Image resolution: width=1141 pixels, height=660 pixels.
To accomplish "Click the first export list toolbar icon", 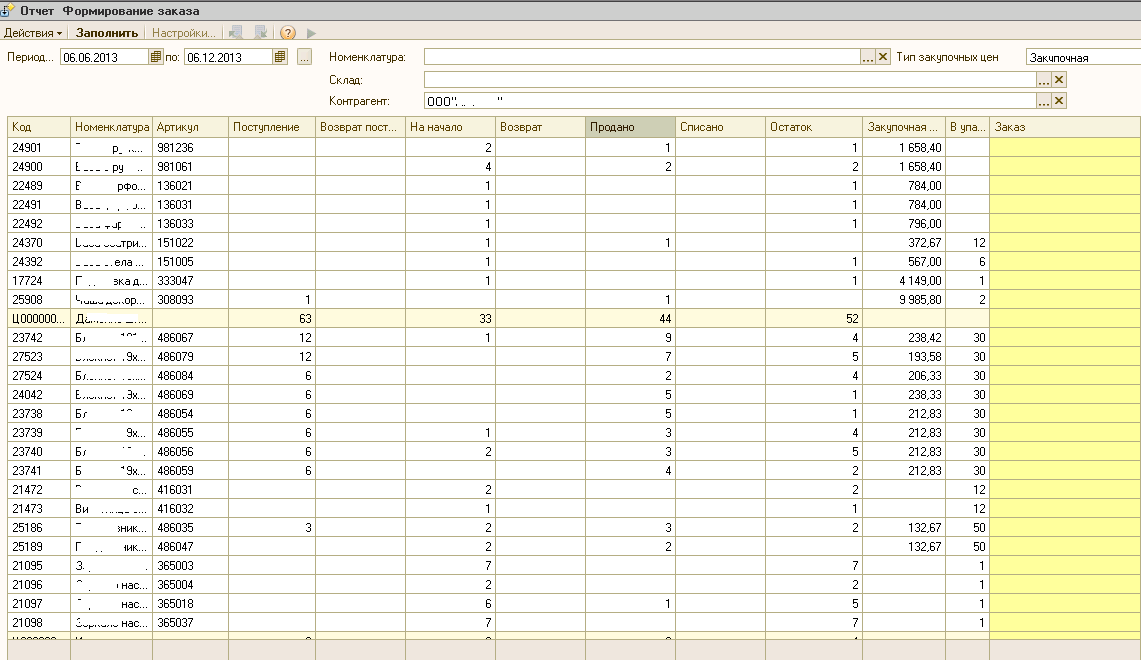I will tap(235, 33).
